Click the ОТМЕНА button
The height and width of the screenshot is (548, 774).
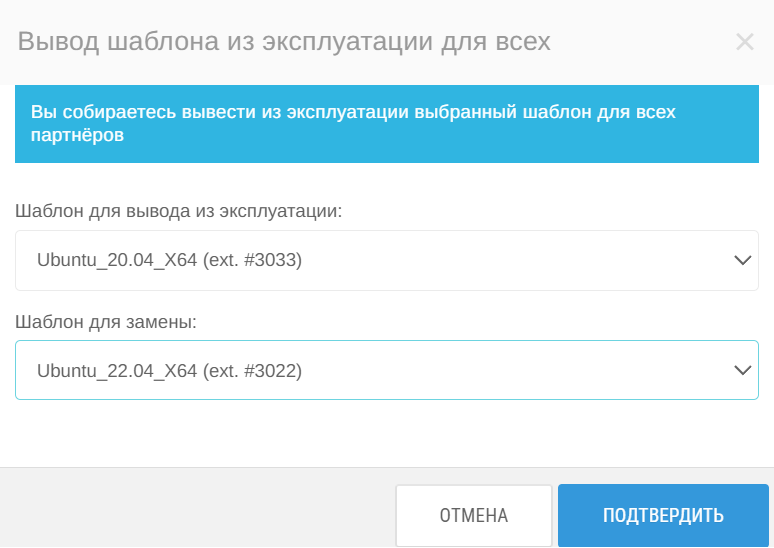(x=473, y=515)
